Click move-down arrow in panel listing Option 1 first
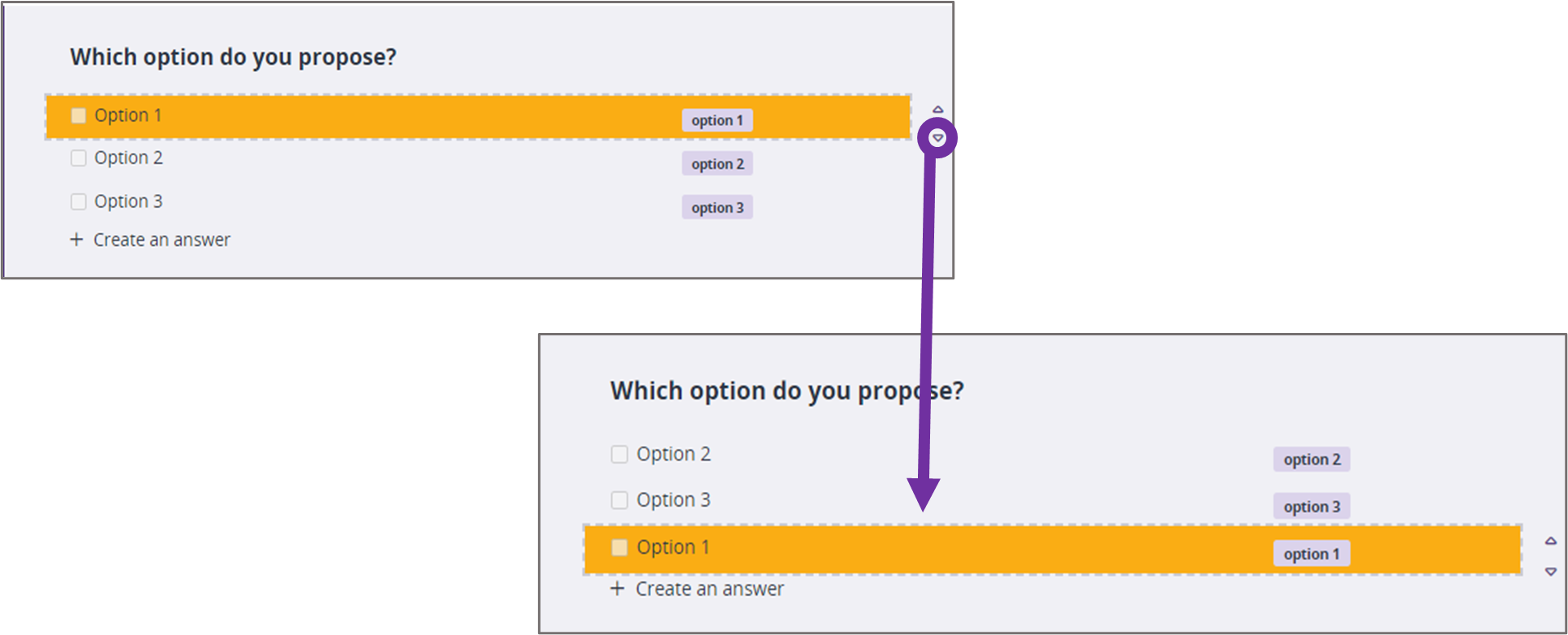Screen dimensions: 1568x635 point(937,138)
